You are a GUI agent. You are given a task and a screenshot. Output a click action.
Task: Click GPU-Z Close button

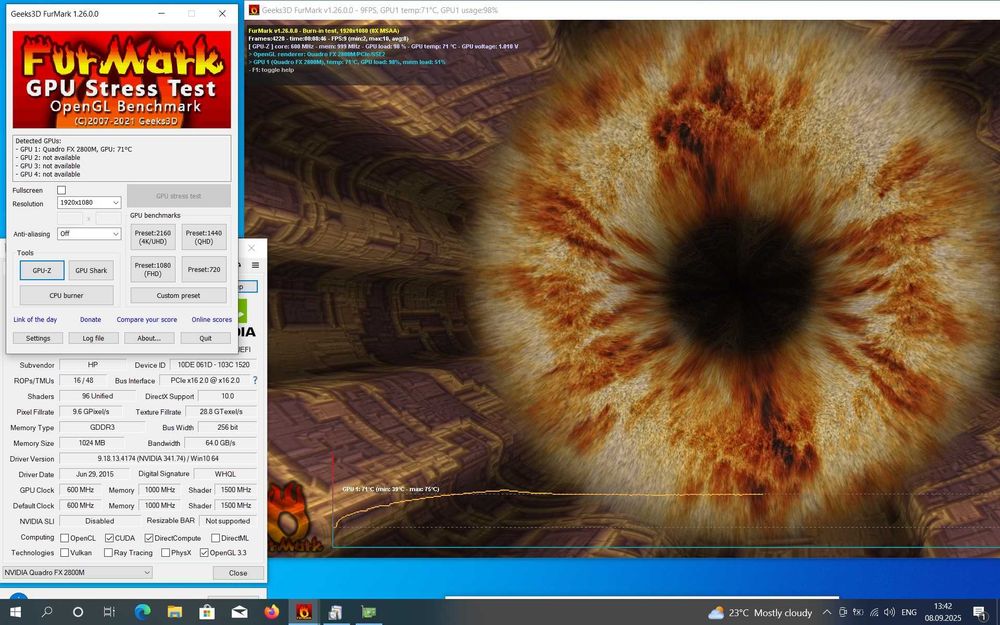pos(238,573)
